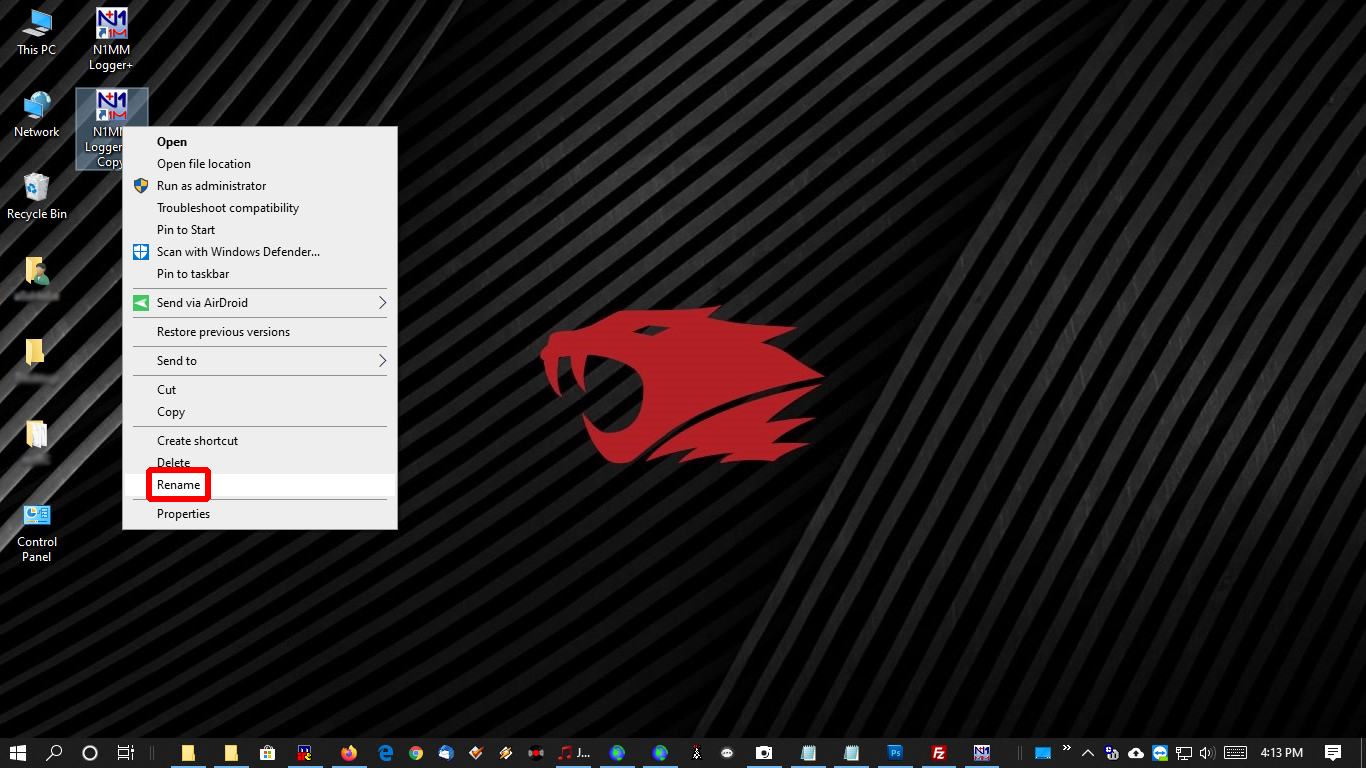Switch to Photoshop in taskbar
1366x768 pixels.
point(896,753)
